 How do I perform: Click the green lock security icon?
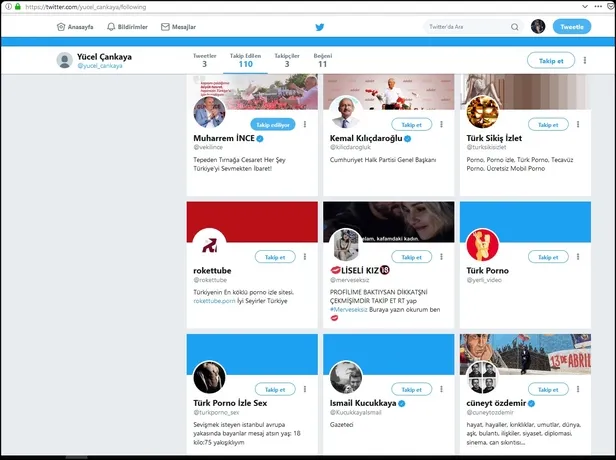[x=18, y=7]
